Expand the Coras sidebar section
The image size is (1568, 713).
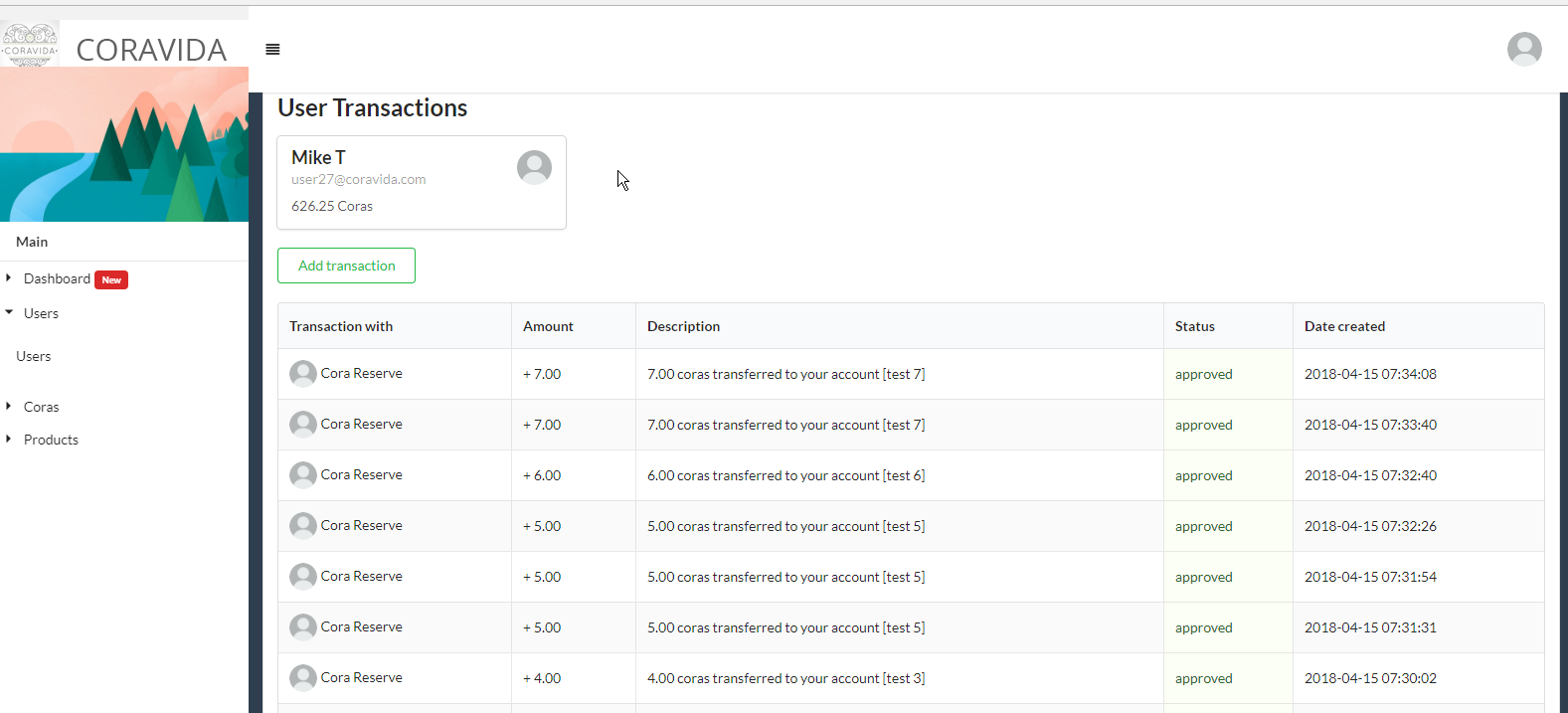(x=41, y=407)
